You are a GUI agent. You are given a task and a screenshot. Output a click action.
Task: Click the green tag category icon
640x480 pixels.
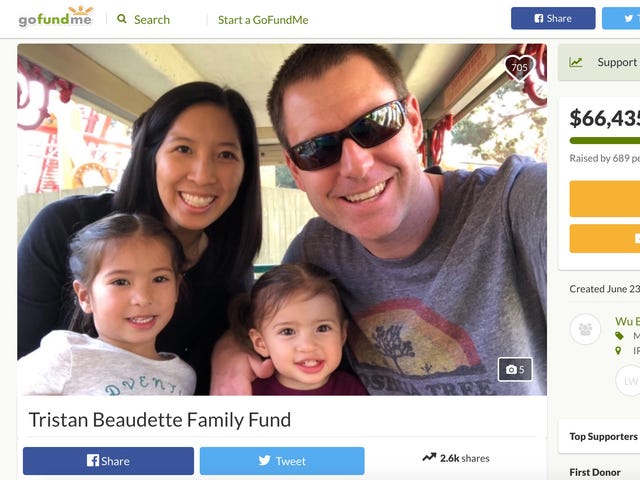[619, 336]
